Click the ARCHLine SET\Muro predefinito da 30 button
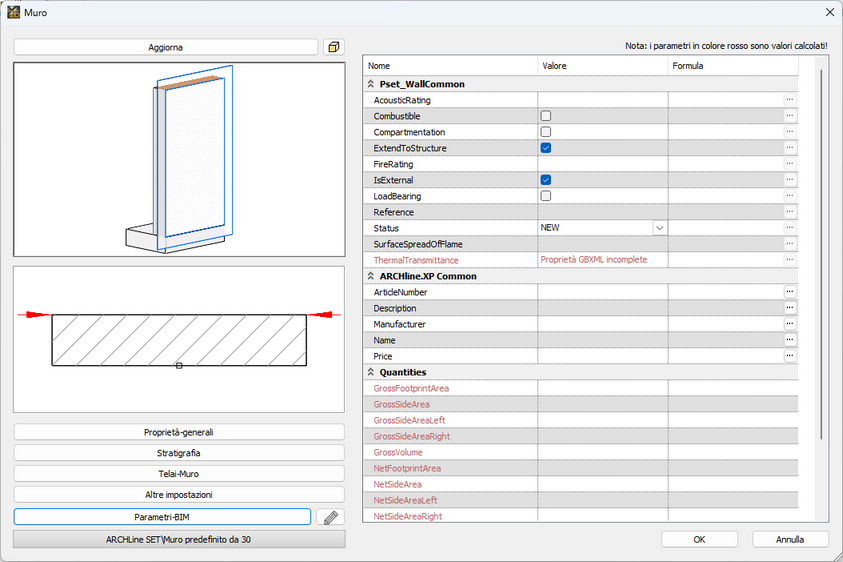 (178, 539)
